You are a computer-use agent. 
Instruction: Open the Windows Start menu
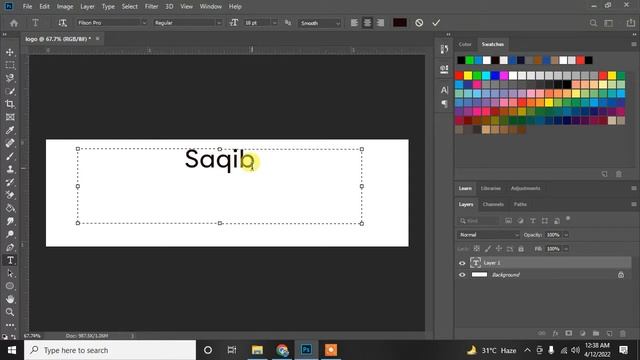click(11, 350)
